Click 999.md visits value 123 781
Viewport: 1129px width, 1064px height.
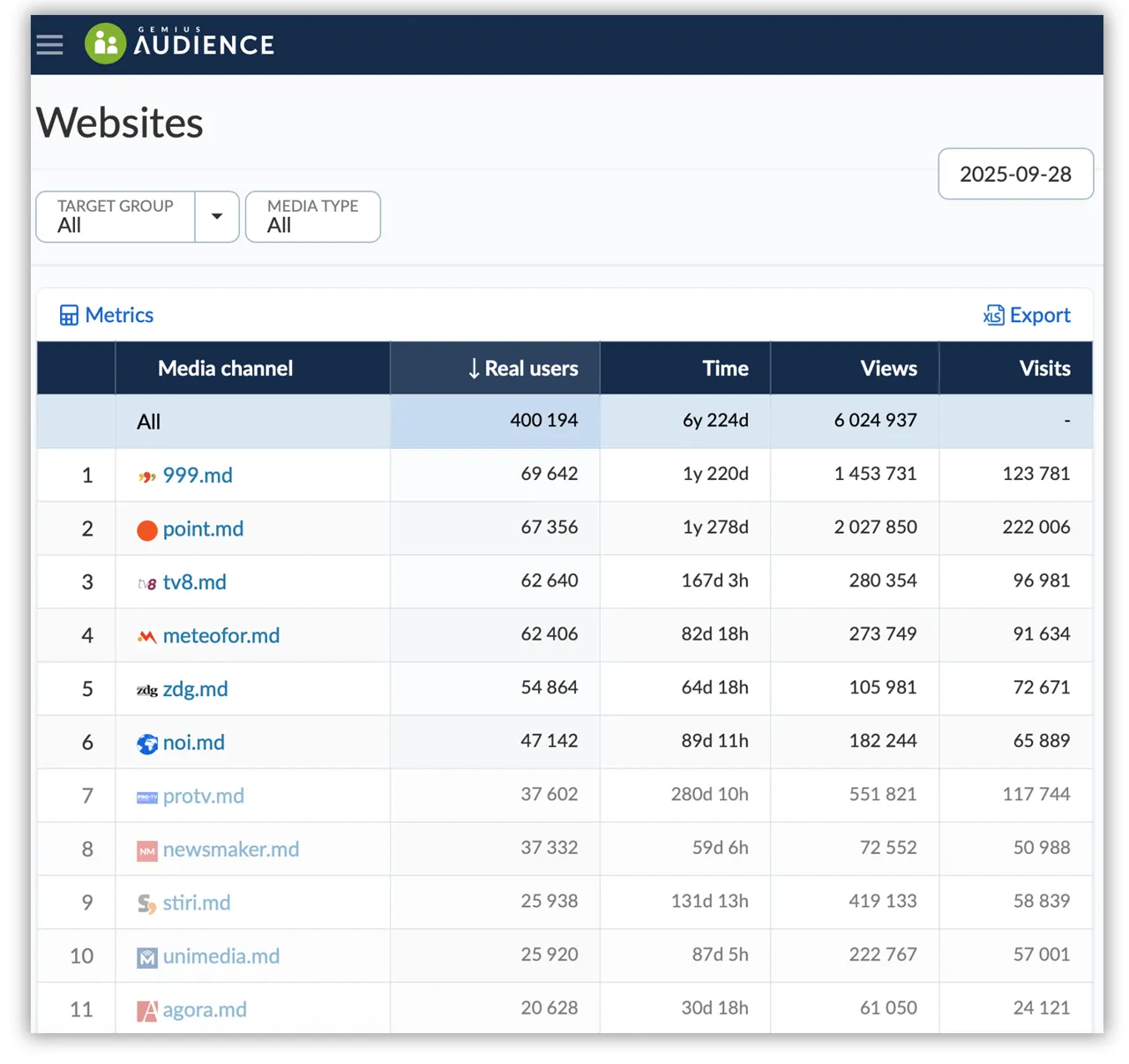pos(1036,474)
